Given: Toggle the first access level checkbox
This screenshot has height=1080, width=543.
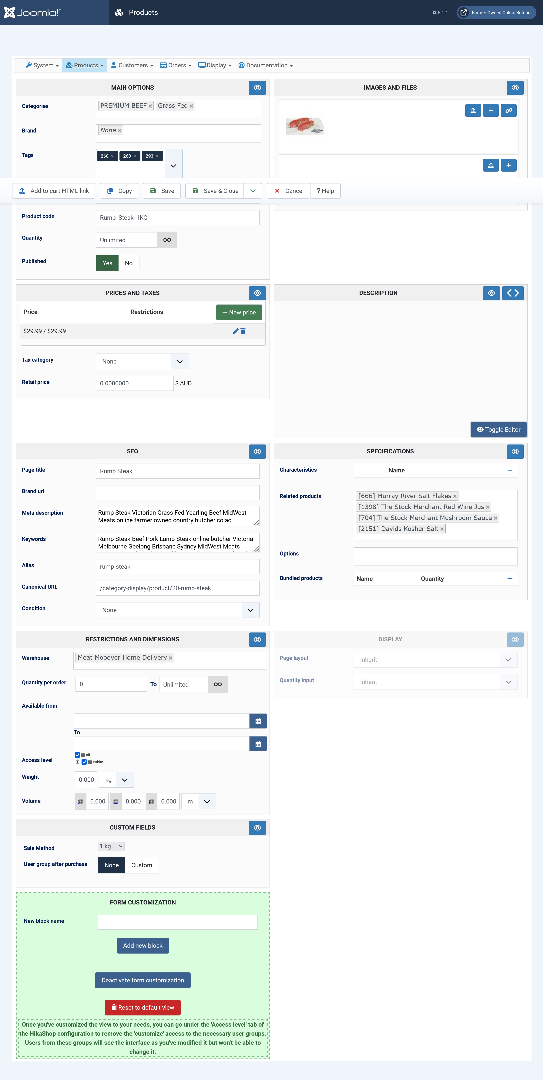Looking at the screenshot, I should tap(77, 755).
